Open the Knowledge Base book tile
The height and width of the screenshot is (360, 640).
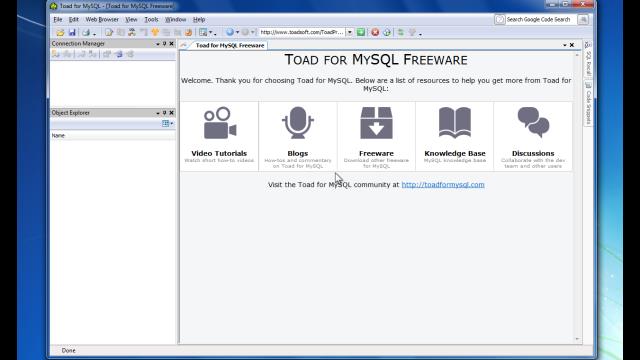pos(455,136)
